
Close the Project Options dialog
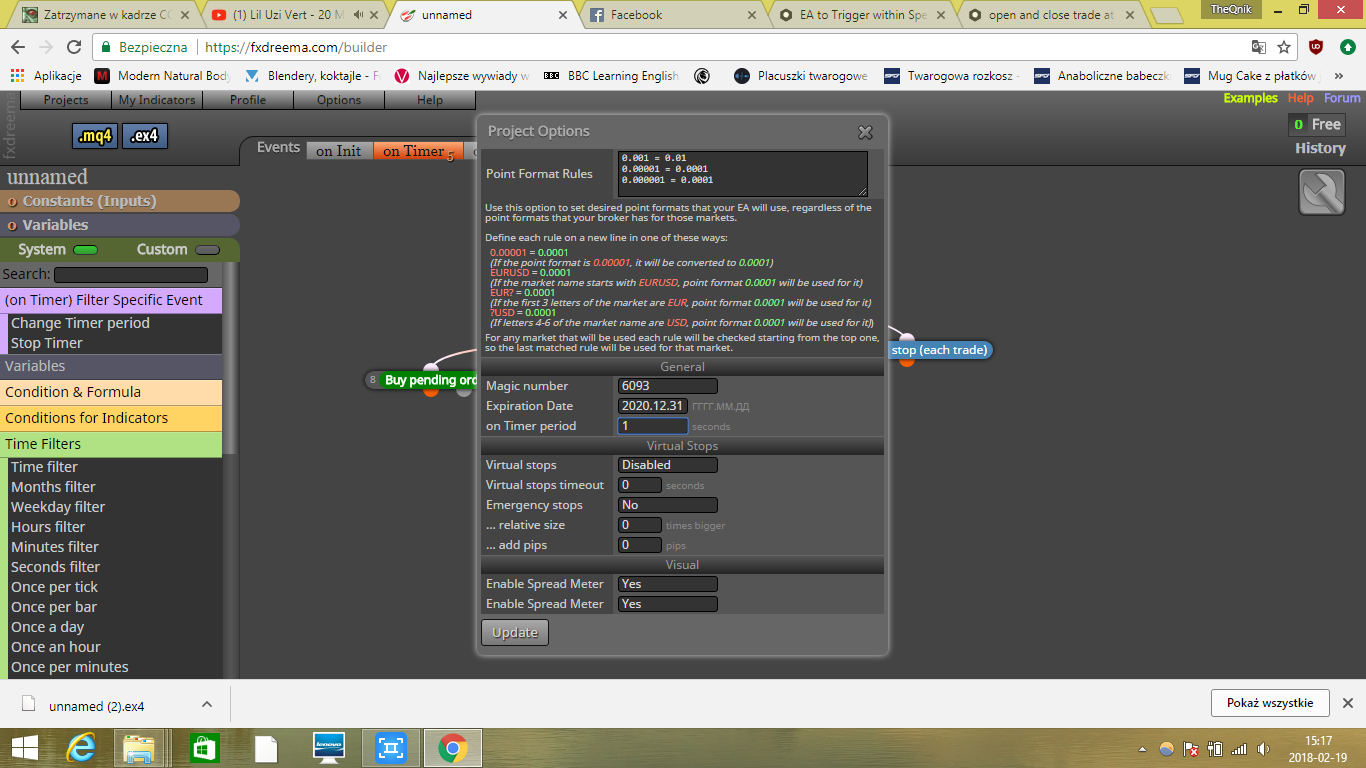click(x=865, y=132)
